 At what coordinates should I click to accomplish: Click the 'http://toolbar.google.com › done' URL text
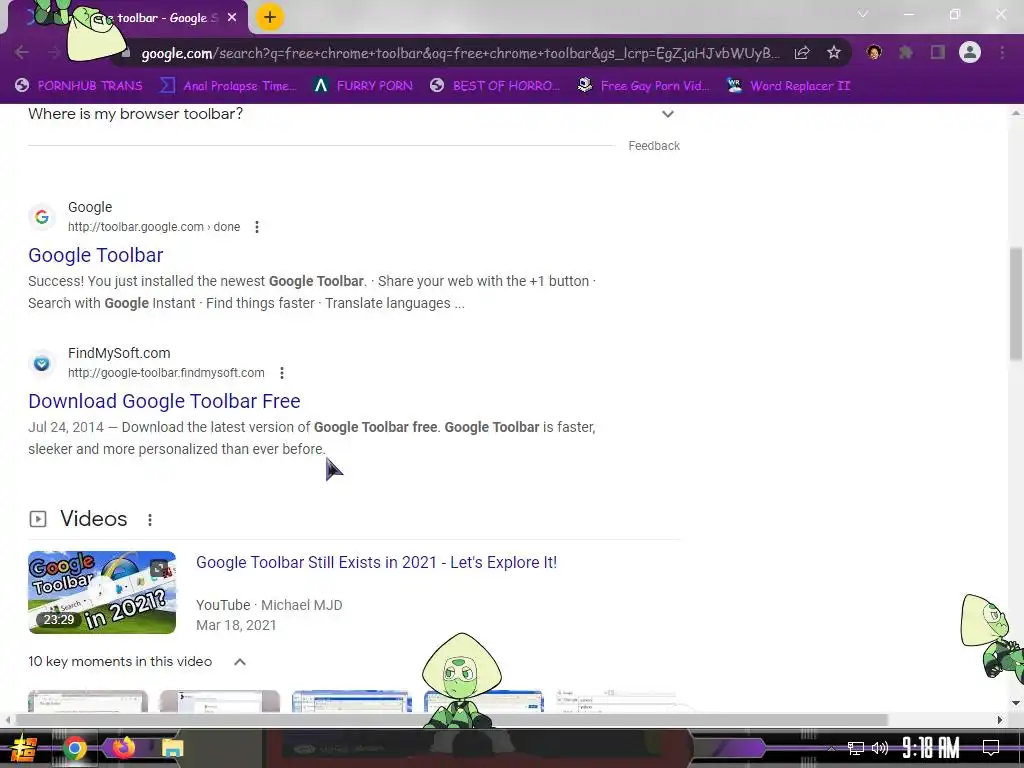coord(154,227)
